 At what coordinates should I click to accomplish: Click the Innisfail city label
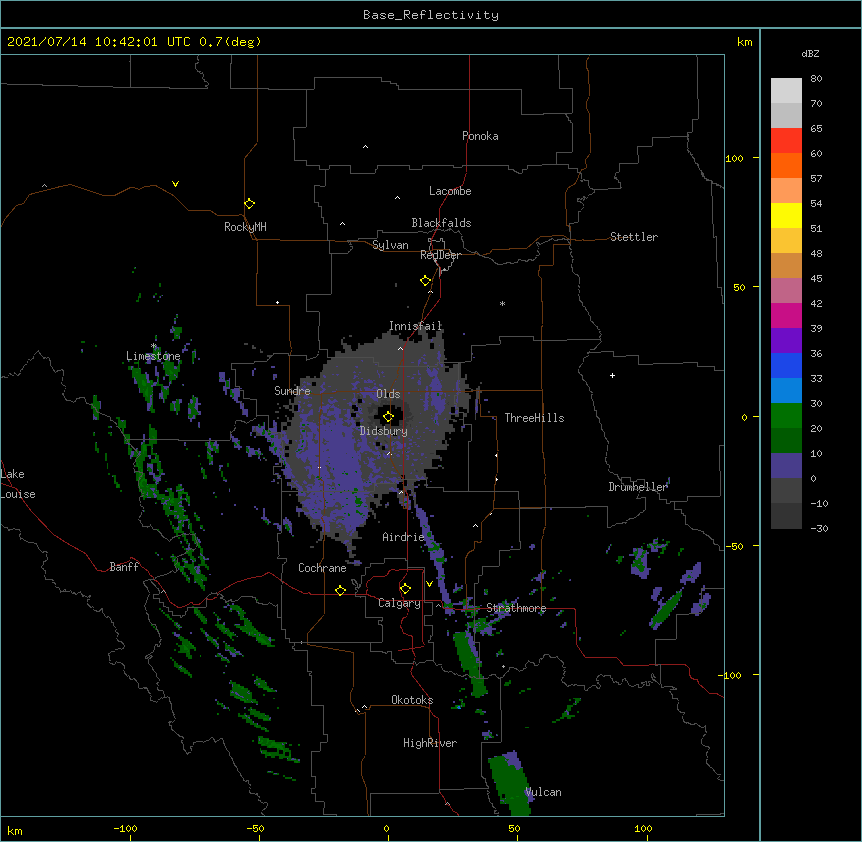416,326
